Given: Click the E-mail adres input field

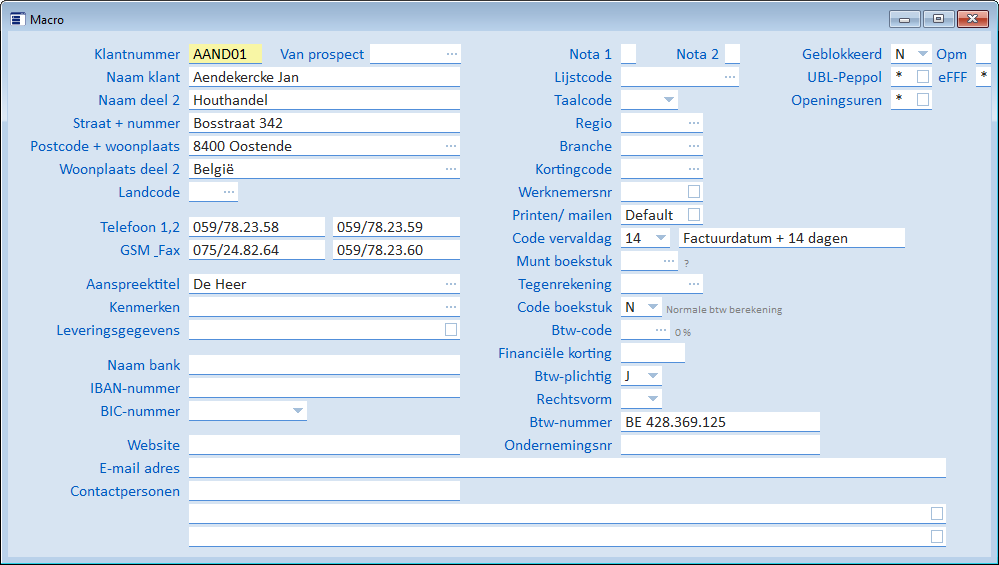Looking at the screenshot, I should pyautogui.click(x=566, y=468).
